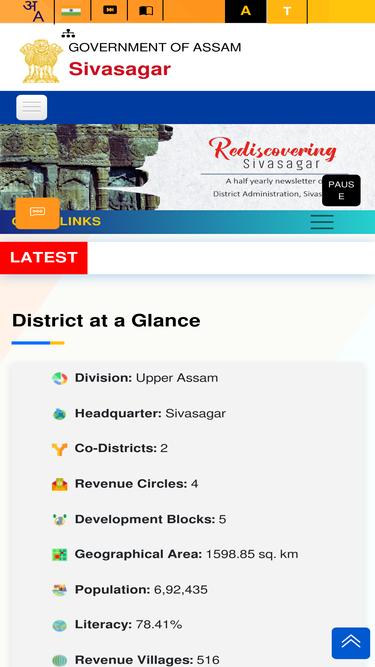Toggle the yellow T text theme
Viewport: 375px width, 667px height.
[x=287, y=11]
